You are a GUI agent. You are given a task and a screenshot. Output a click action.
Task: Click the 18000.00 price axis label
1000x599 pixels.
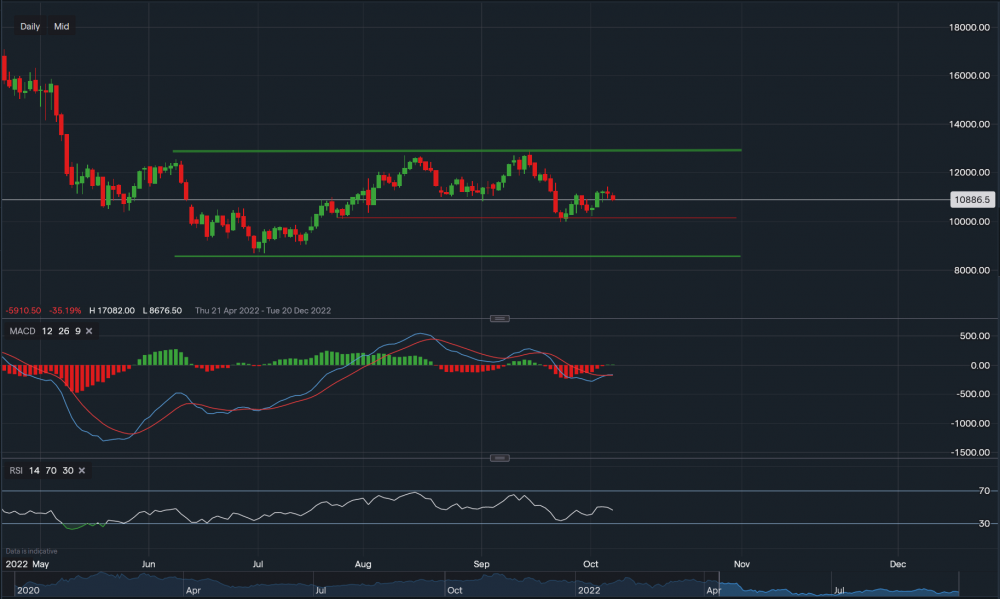(x=968, y=27)
